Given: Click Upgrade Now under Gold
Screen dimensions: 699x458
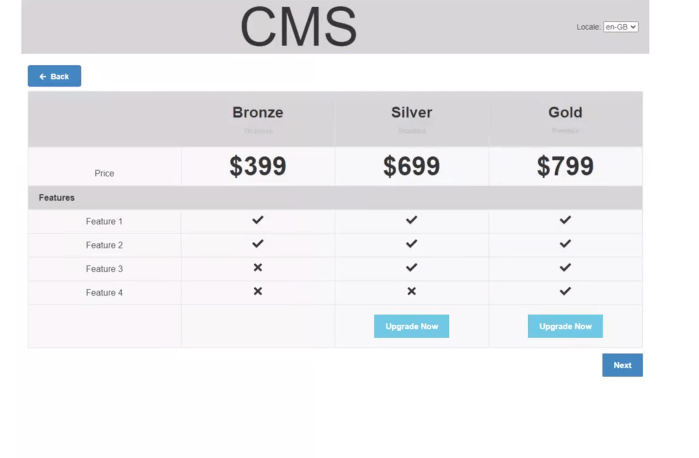Looking at the screenshot, I should 565,326.
